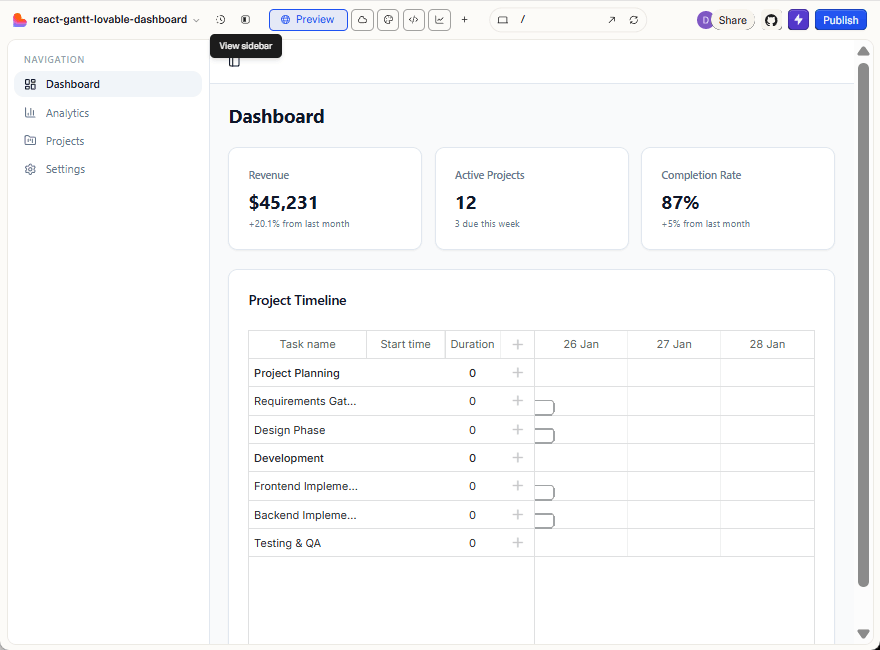Viewport: 880px width, 650px height.
Task: Click the lightning bolt upgrade icon
Action: (797, 19)
